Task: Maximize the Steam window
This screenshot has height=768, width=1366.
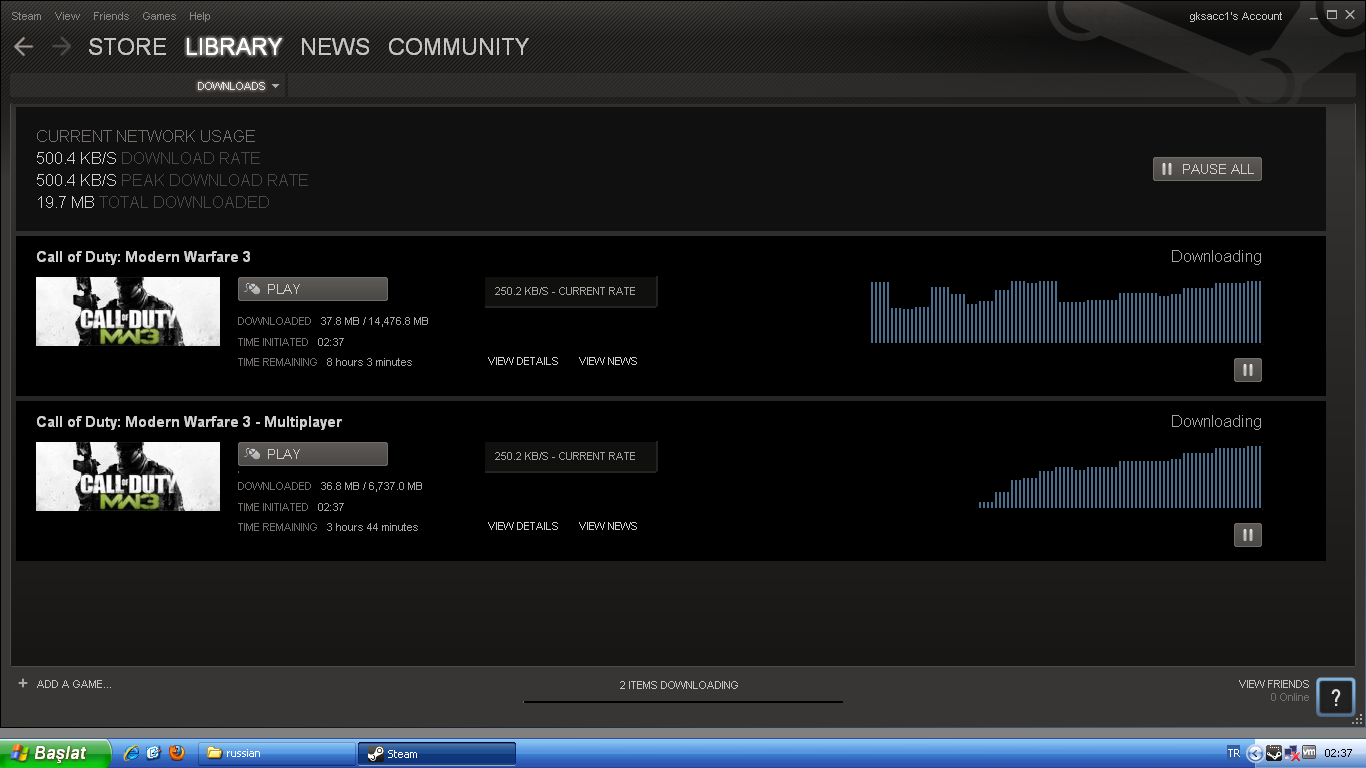Action: 1331,15
